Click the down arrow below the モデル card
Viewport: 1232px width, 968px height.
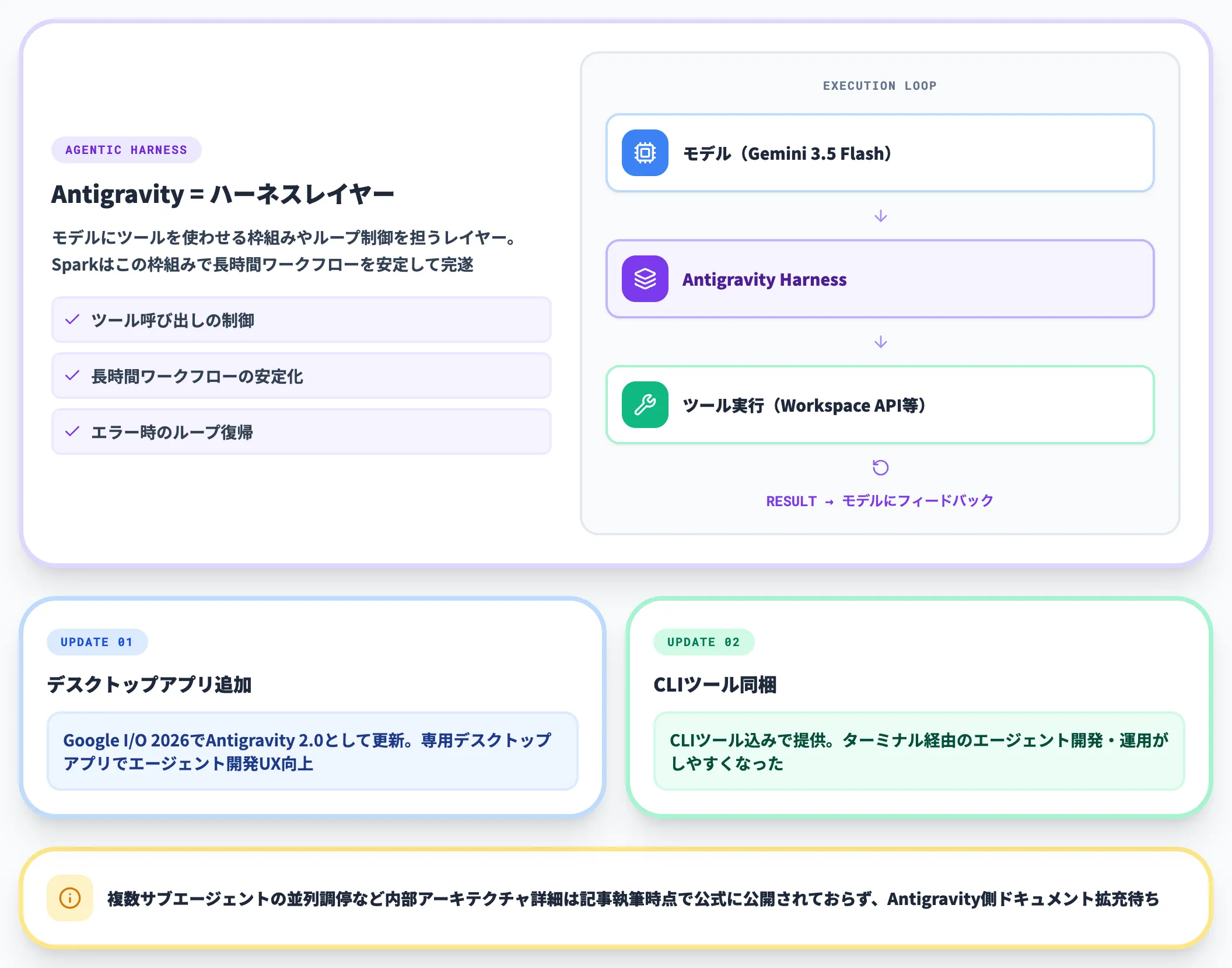(880, 216)
